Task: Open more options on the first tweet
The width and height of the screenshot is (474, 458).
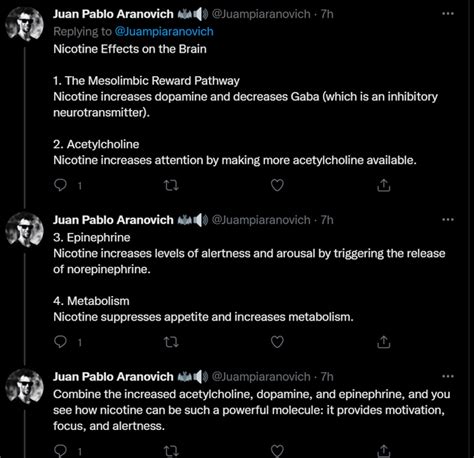Action: pyautogui.click(x=448, y=14)
